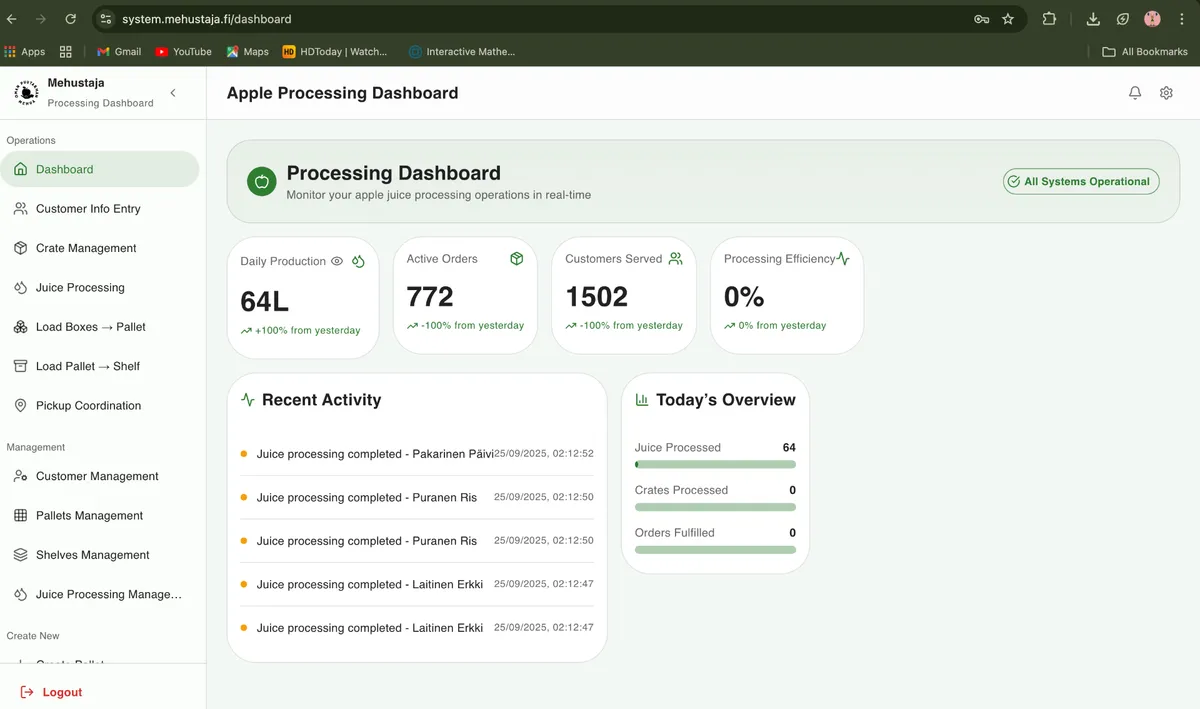
Task: Select Load Pallet → Shelf
Action: (100, 366)
